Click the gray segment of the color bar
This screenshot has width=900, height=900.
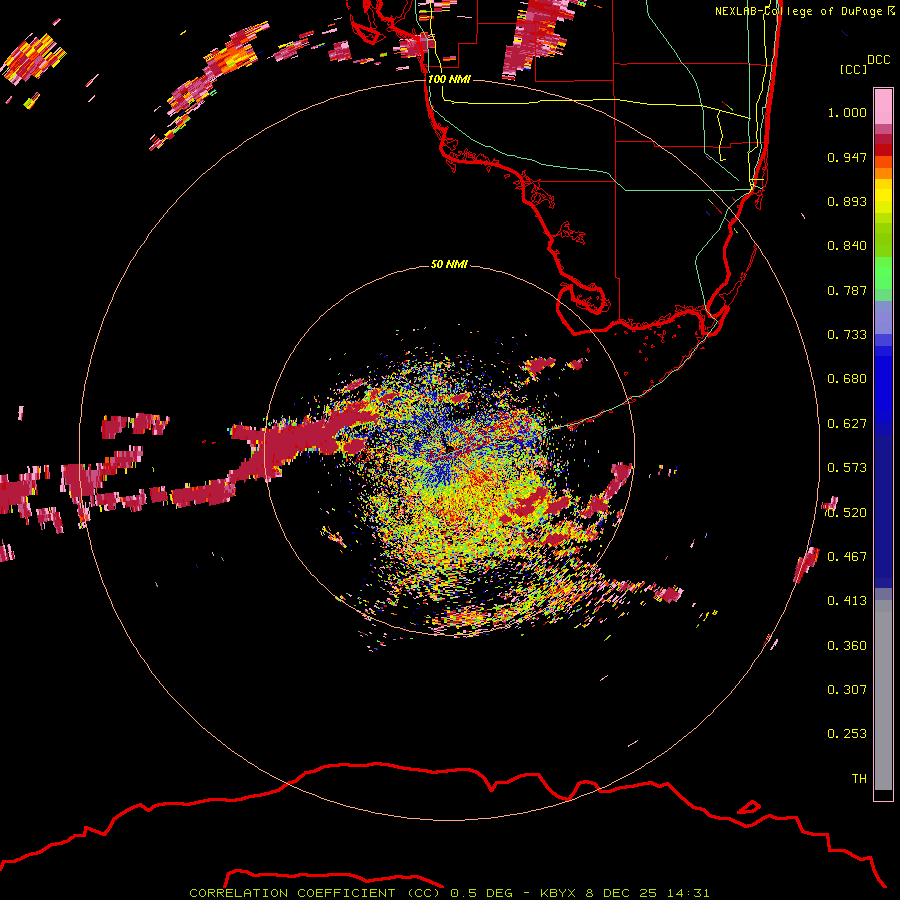click(883, 695)
